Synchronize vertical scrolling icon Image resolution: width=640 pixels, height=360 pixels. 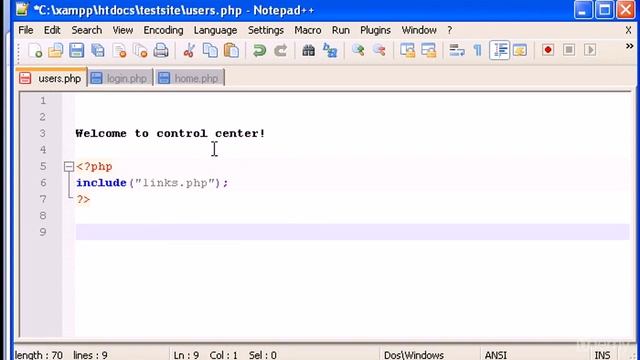[x=407, y=51]
